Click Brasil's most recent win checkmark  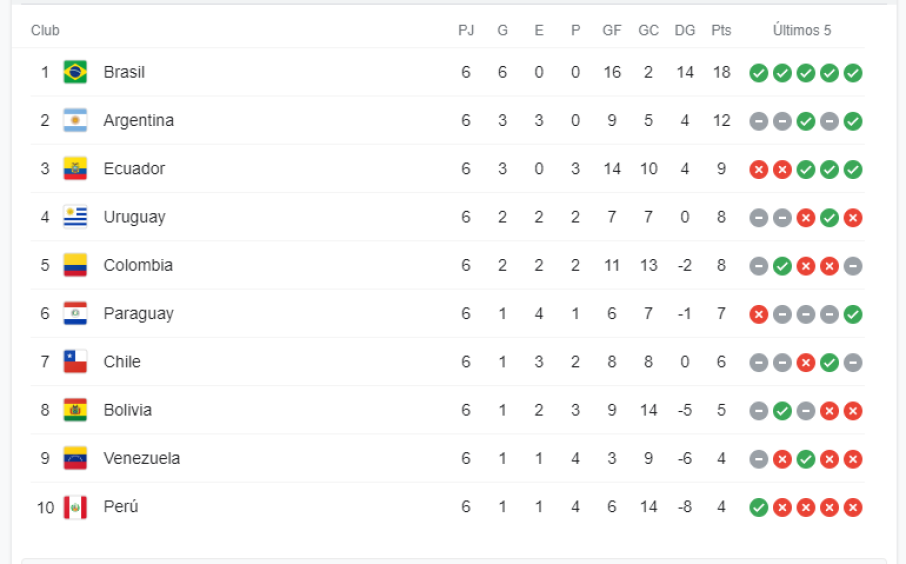pos(853,73)
